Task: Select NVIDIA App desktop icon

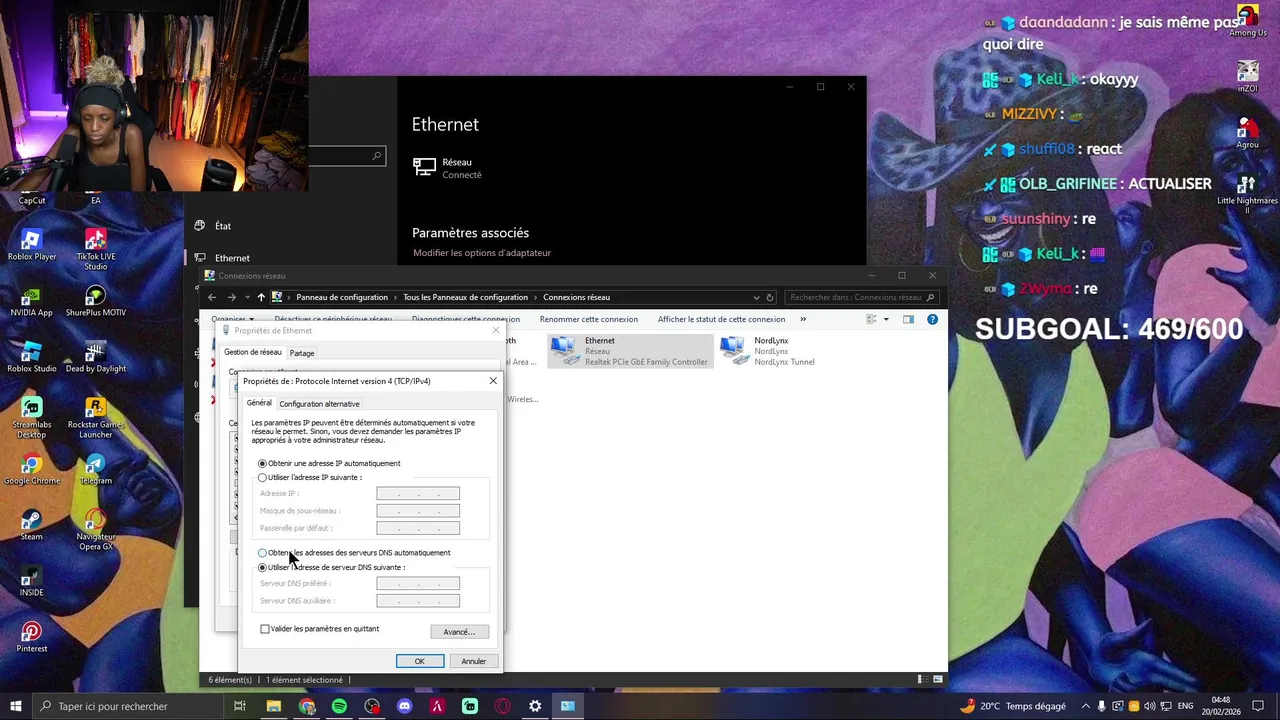Action: 31,301
